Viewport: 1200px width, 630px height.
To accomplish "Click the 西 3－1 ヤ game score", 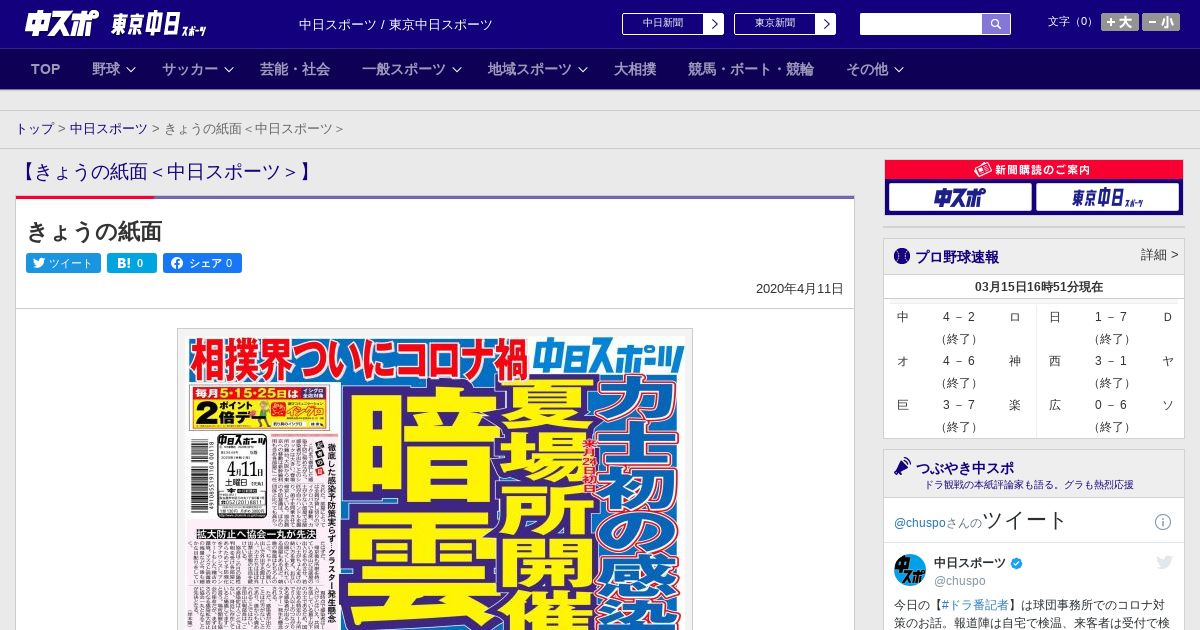I will pyautogui.click(x=1110, y=361).
